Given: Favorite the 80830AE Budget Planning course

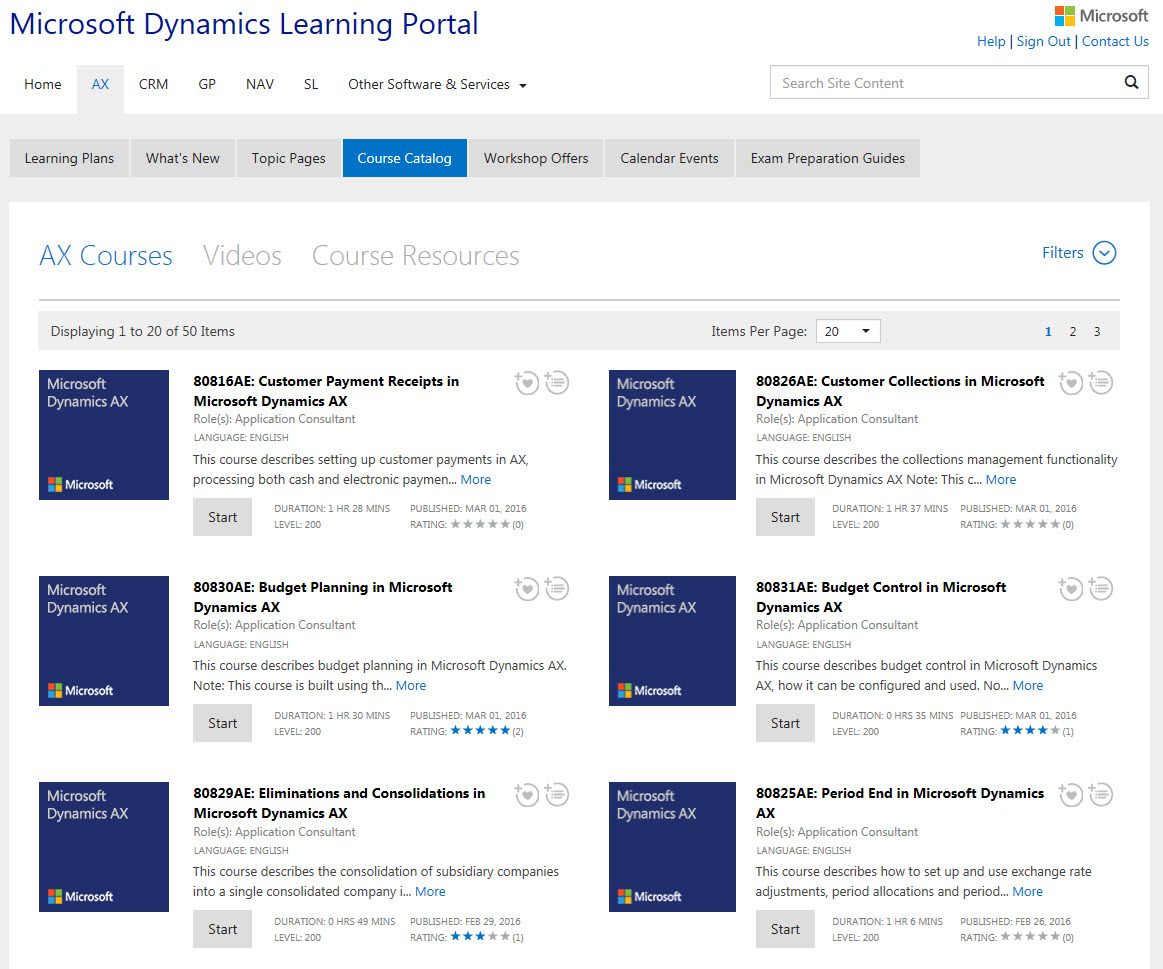Looking at the screenshot, I should point(527,588).
